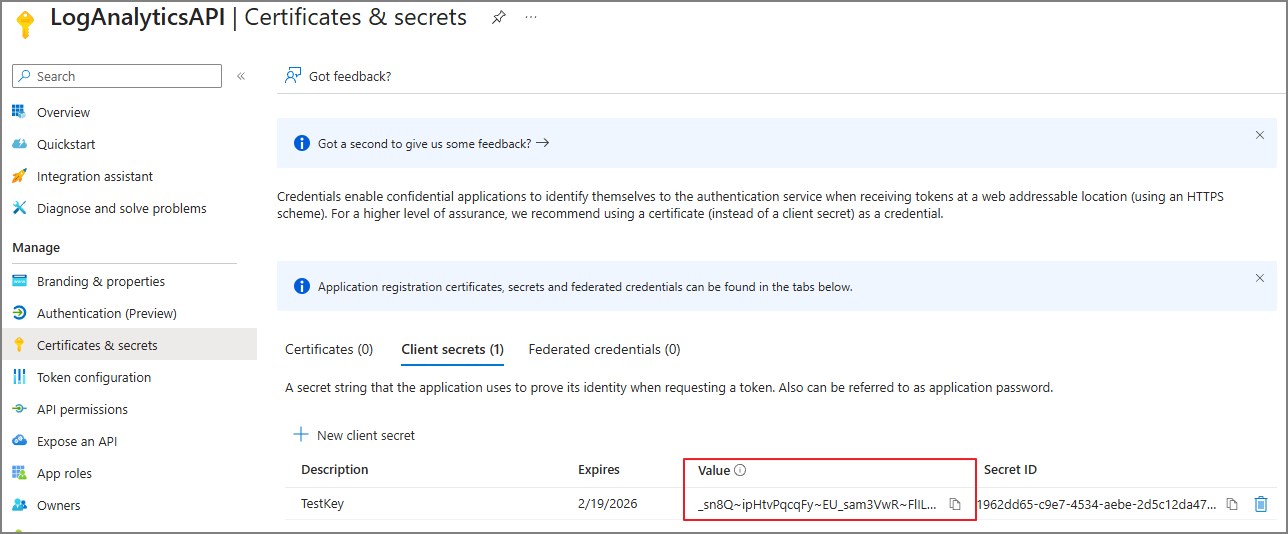This screenshot has width=1288, height=534.
Task: Click the Owners people icon
Action: point(19,505)
